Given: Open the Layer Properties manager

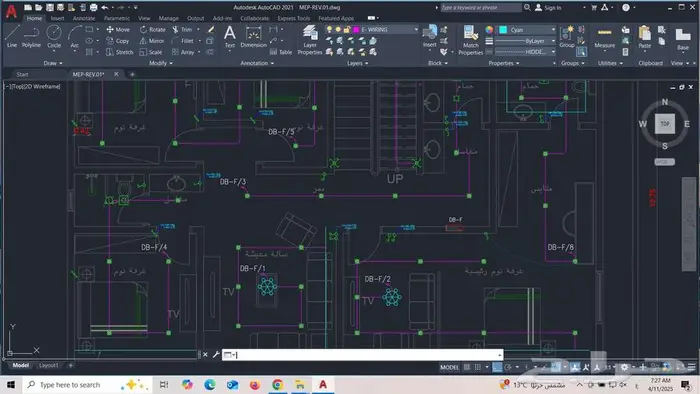Looking at the screenshot, I should pyautogui.click(x=310, y=40).
